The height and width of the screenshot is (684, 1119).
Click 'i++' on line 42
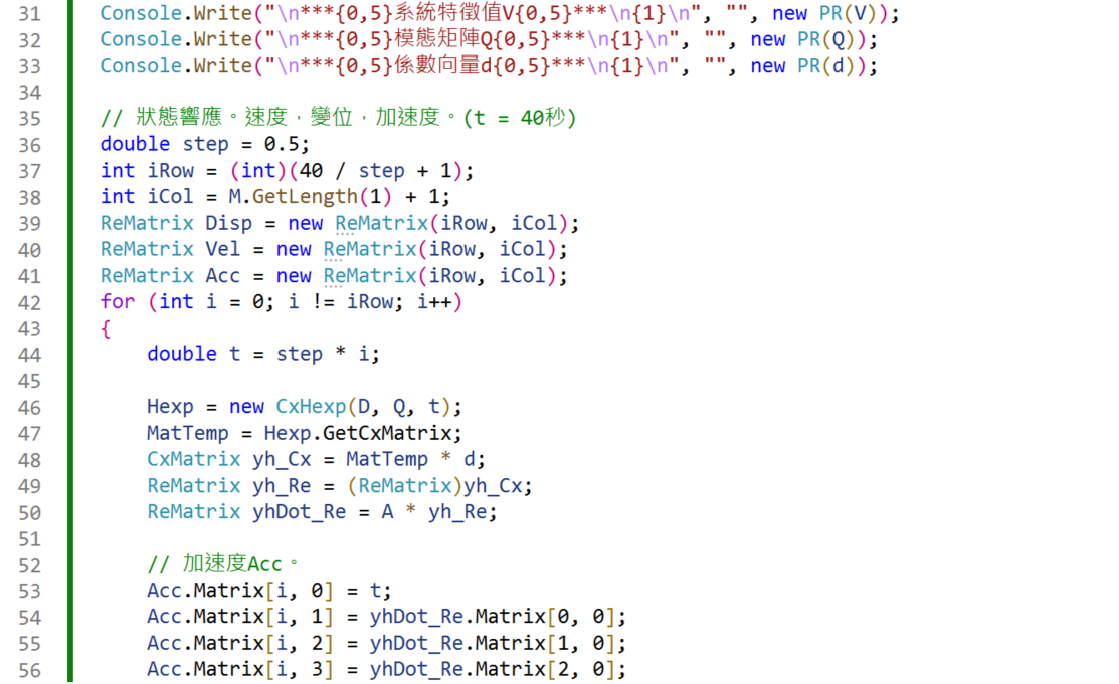[x=434, y=301]
